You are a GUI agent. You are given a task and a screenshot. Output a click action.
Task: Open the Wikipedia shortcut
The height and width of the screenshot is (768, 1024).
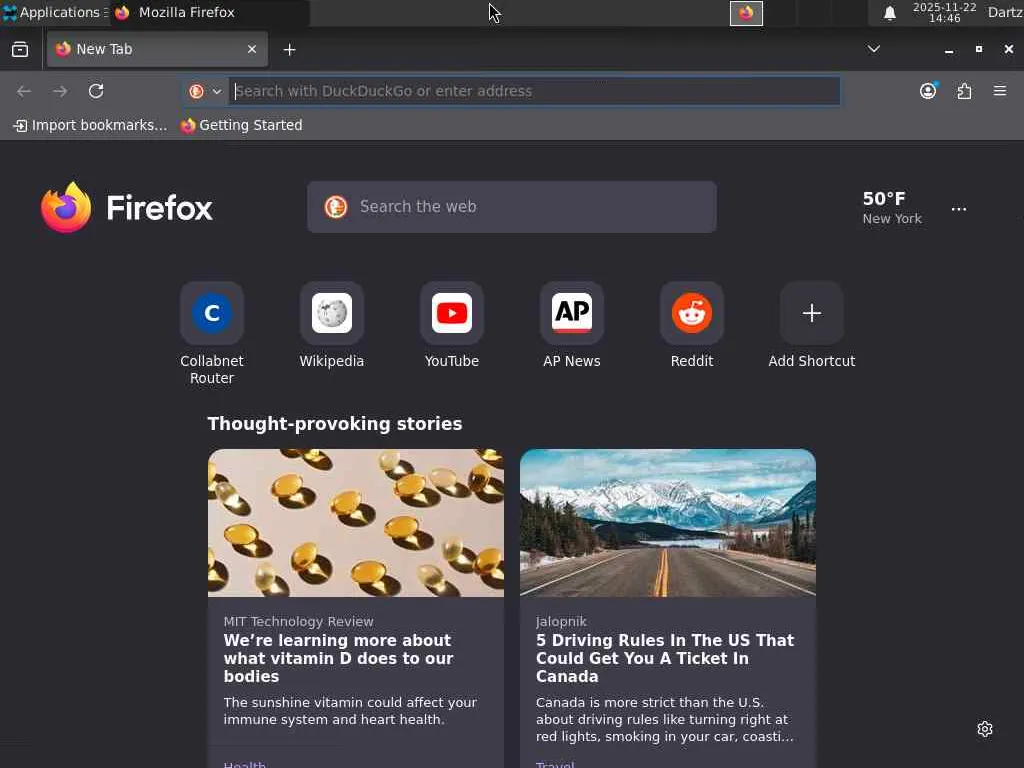[332, 325]
